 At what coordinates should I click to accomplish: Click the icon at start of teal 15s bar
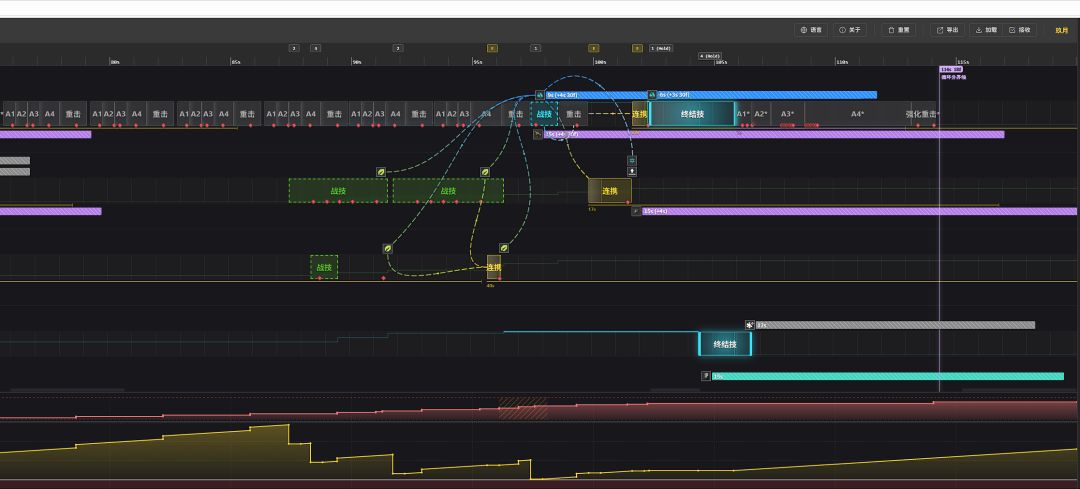point(706,376)
